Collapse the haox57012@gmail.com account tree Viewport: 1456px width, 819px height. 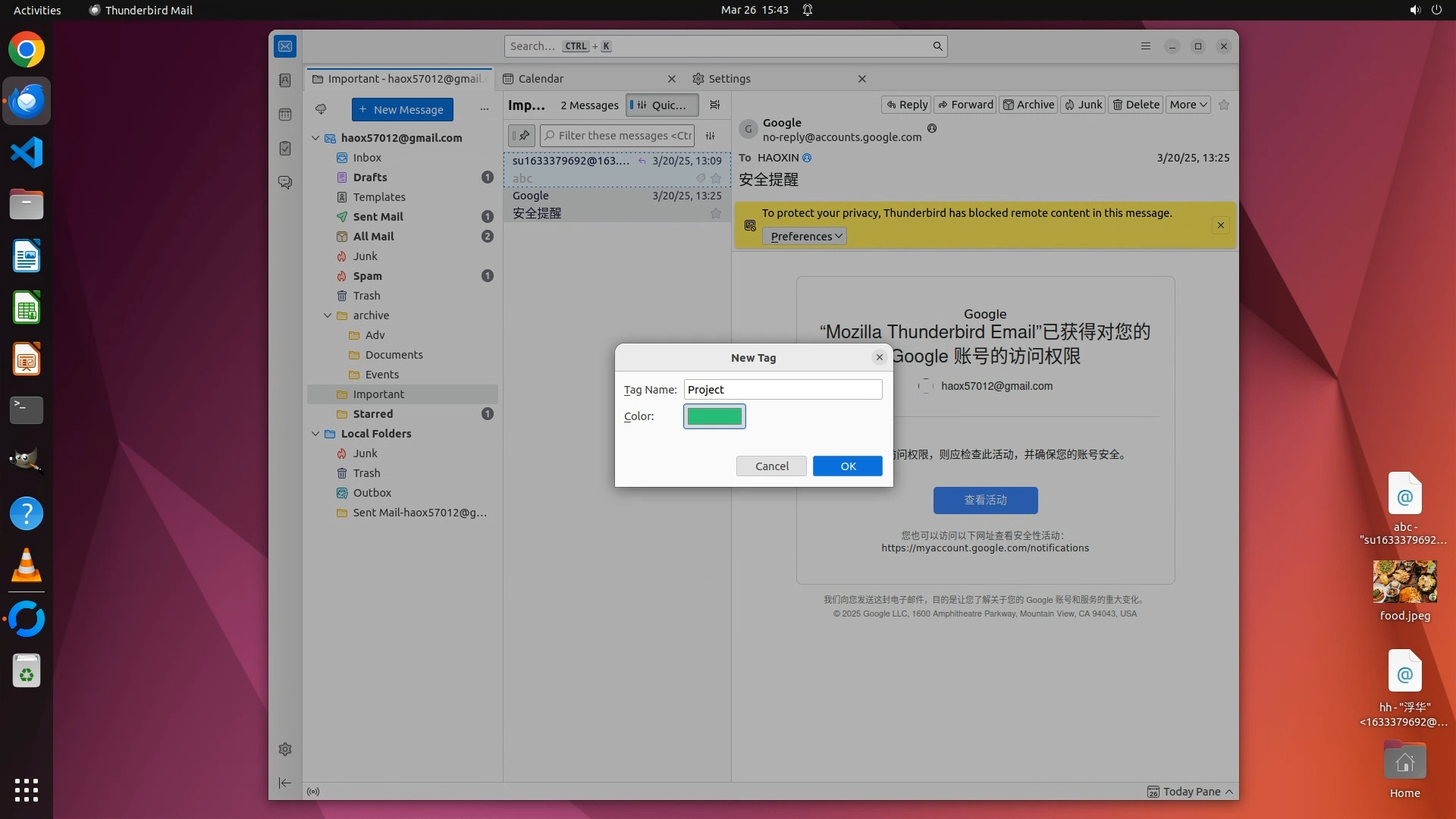316,138
